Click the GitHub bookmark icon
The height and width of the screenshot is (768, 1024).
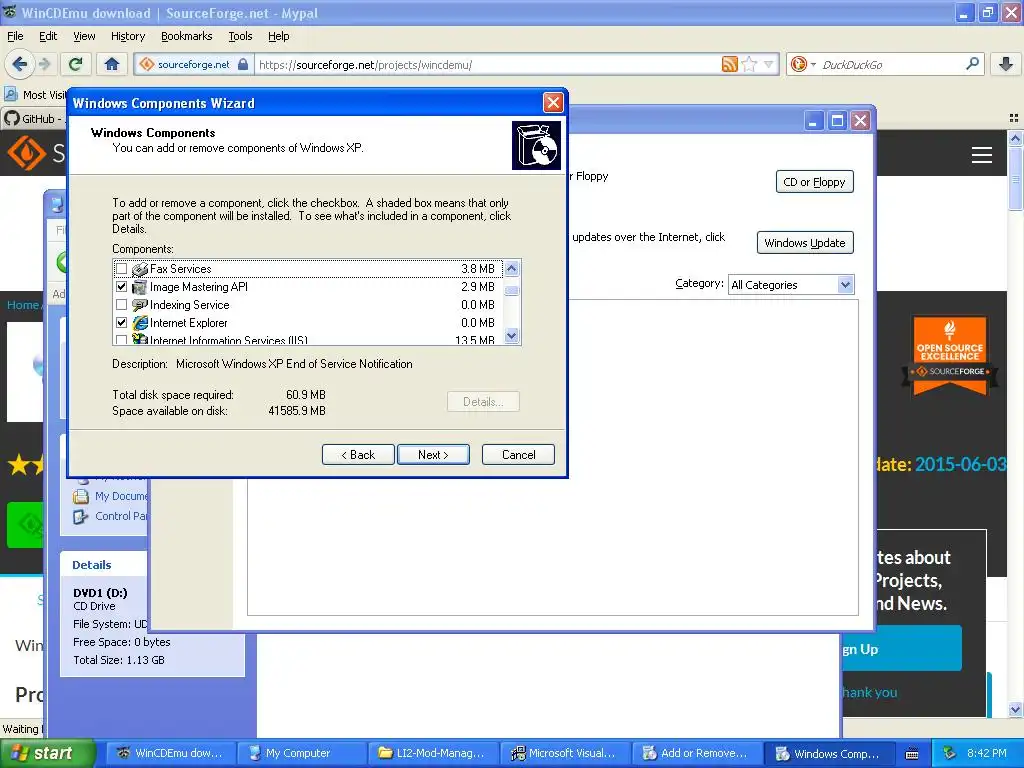11,119
